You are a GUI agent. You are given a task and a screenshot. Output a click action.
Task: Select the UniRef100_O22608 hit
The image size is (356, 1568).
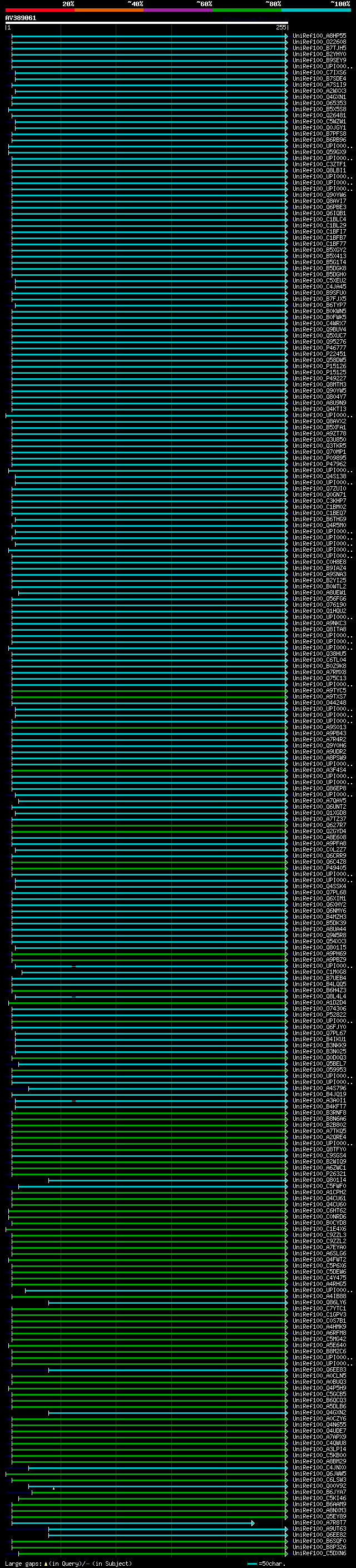pos(319,42)
